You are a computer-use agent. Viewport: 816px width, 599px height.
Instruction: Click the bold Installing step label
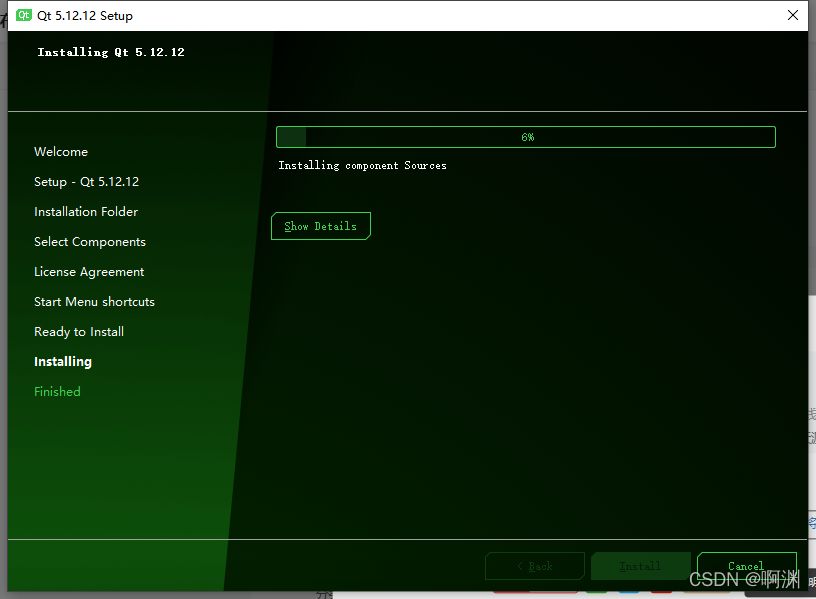pyautogui.click(x=62, y=362)
